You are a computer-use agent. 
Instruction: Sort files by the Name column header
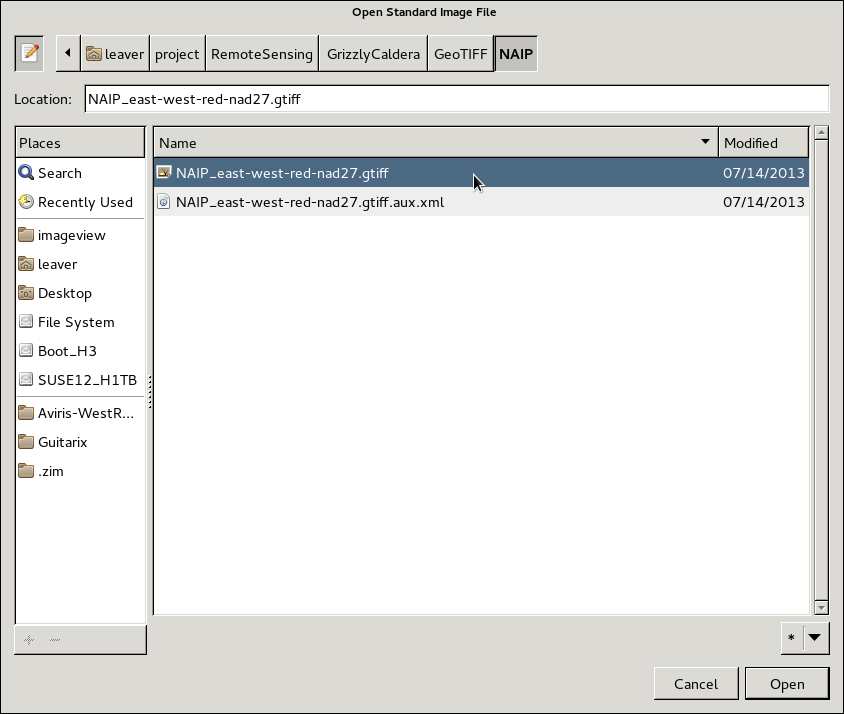pos(436,143)
